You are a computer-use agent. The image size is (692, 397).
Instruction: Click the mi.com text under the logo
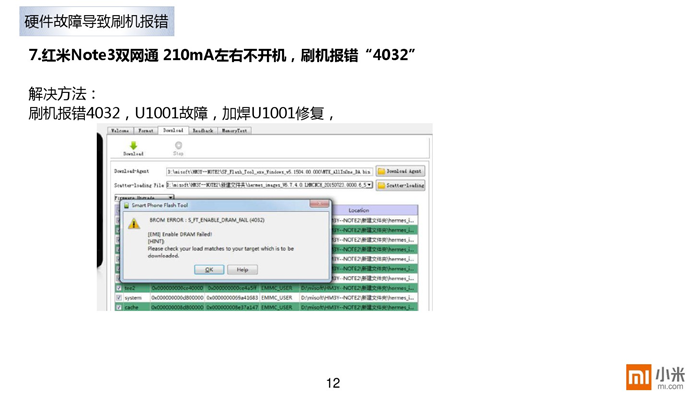[x=670, y=386]
